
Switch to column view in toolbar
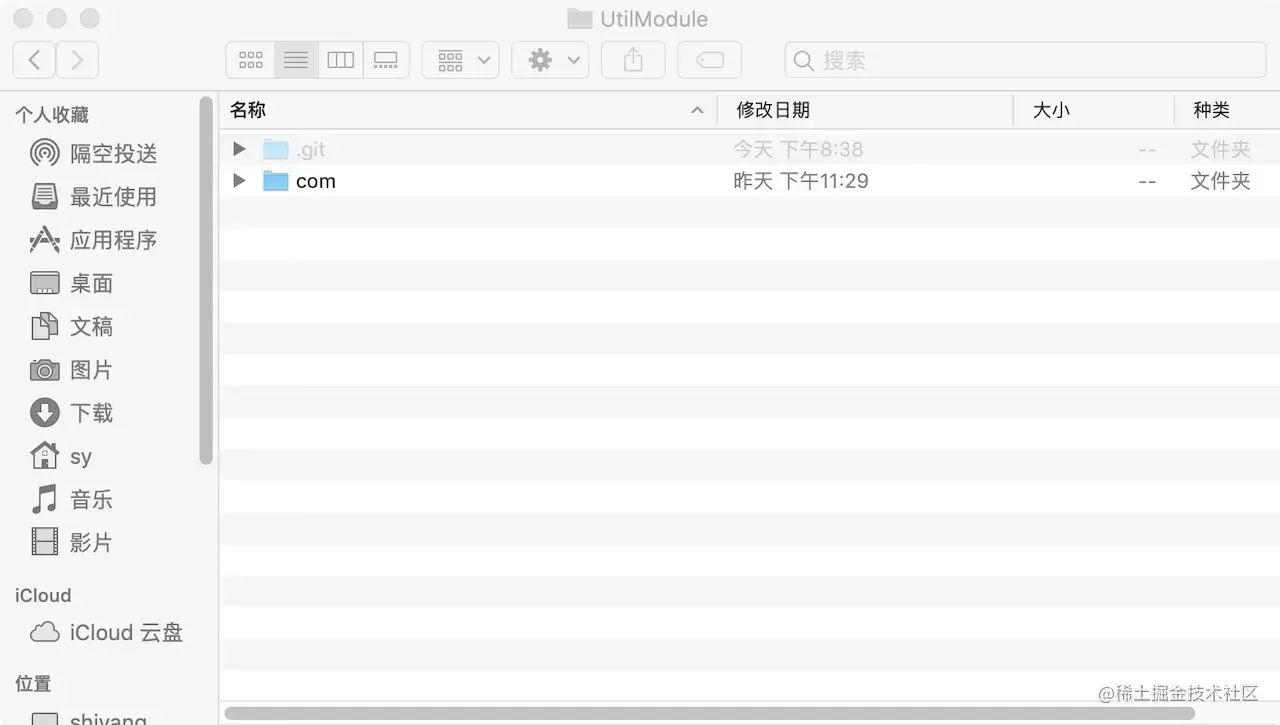click(x=341, y=60)
